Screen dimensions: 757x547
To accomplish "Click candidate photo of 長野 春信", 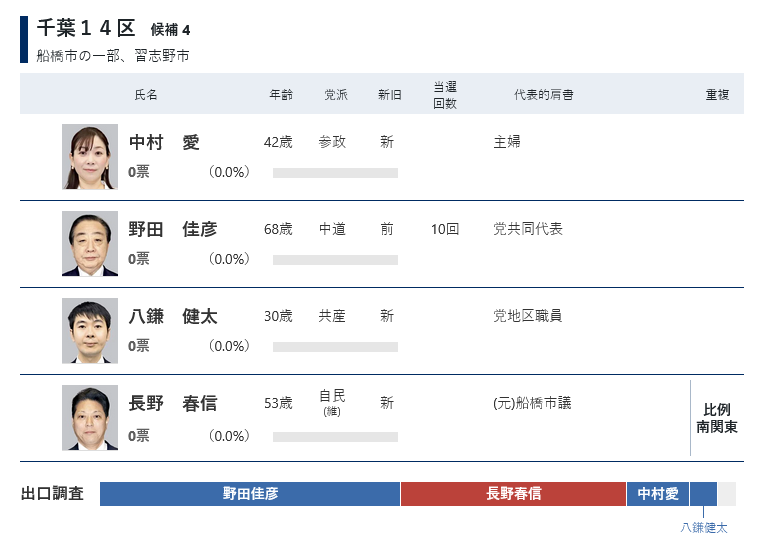I will (x=90, y=418).
